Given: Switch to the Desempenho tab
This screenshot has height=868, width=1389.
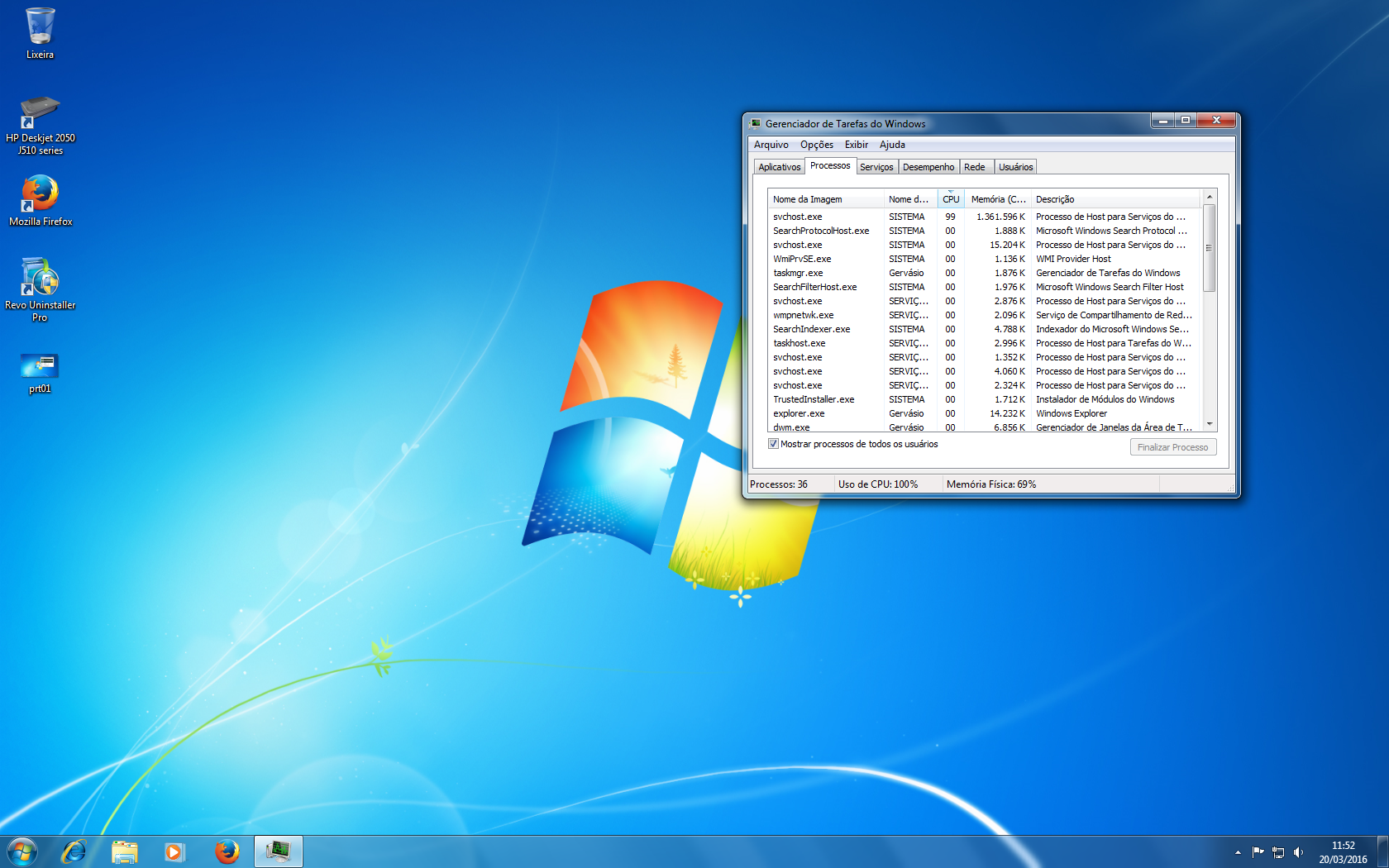Looking at the screenshot, I should 928,167.
